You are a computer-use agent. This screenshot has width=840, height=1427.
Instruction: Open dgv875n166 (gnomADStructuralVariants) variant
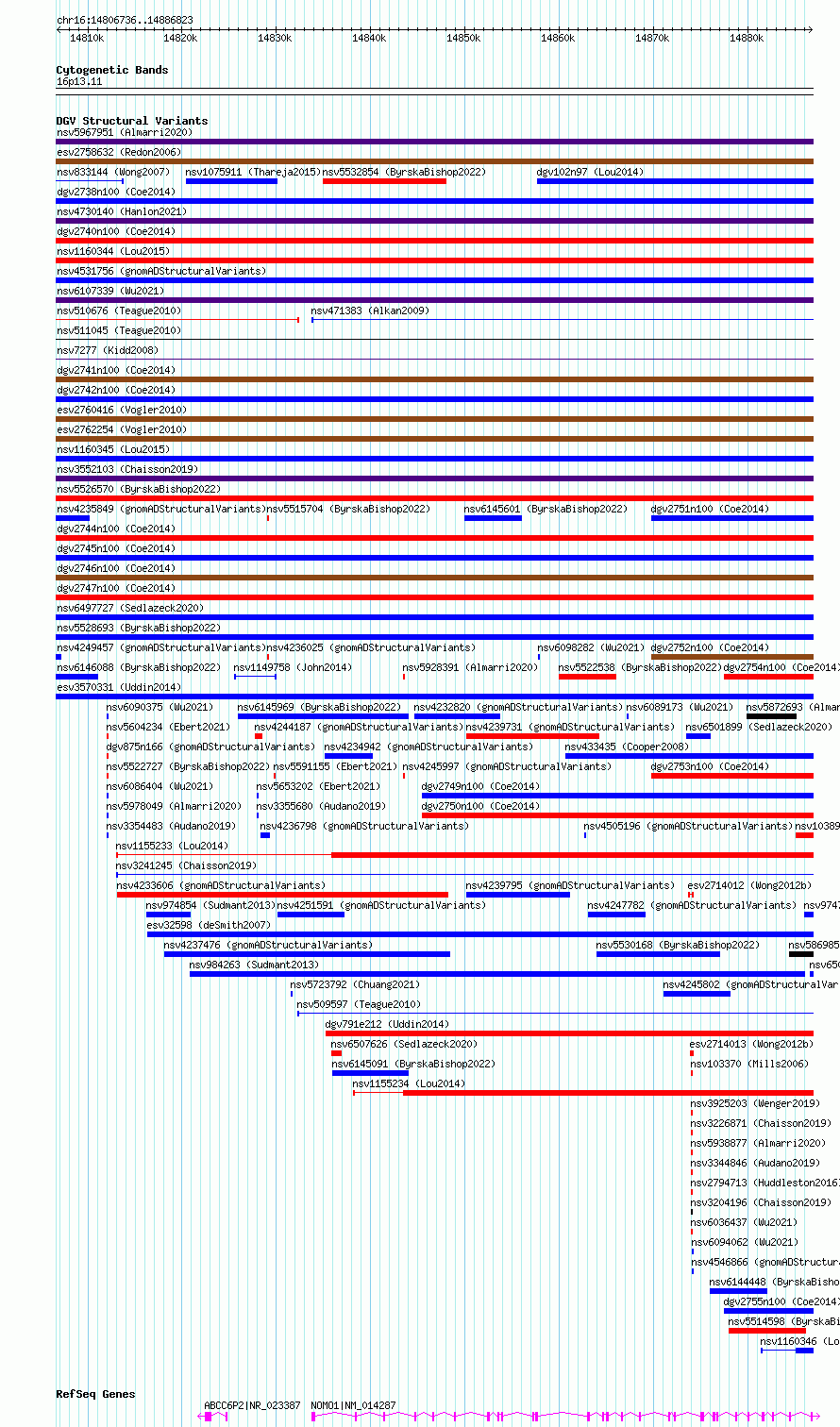click(x=210, y=747)
